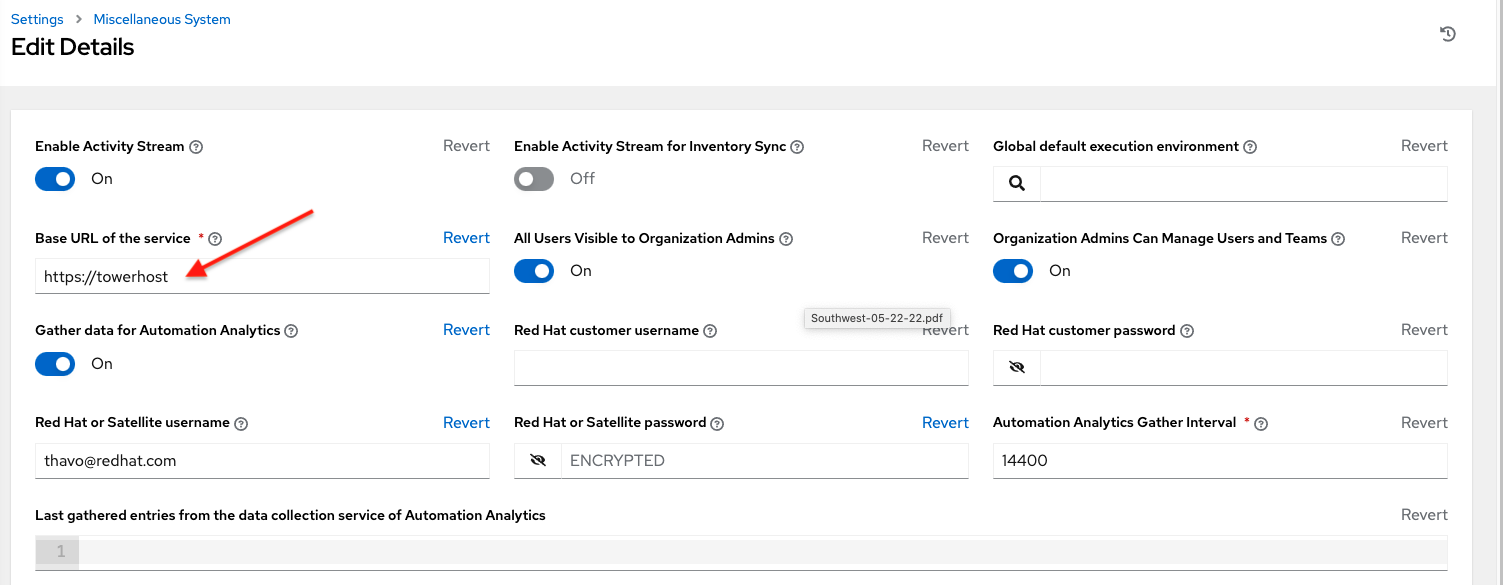
Task: Open the activity stream history icon
Action: click(1447, 34)
